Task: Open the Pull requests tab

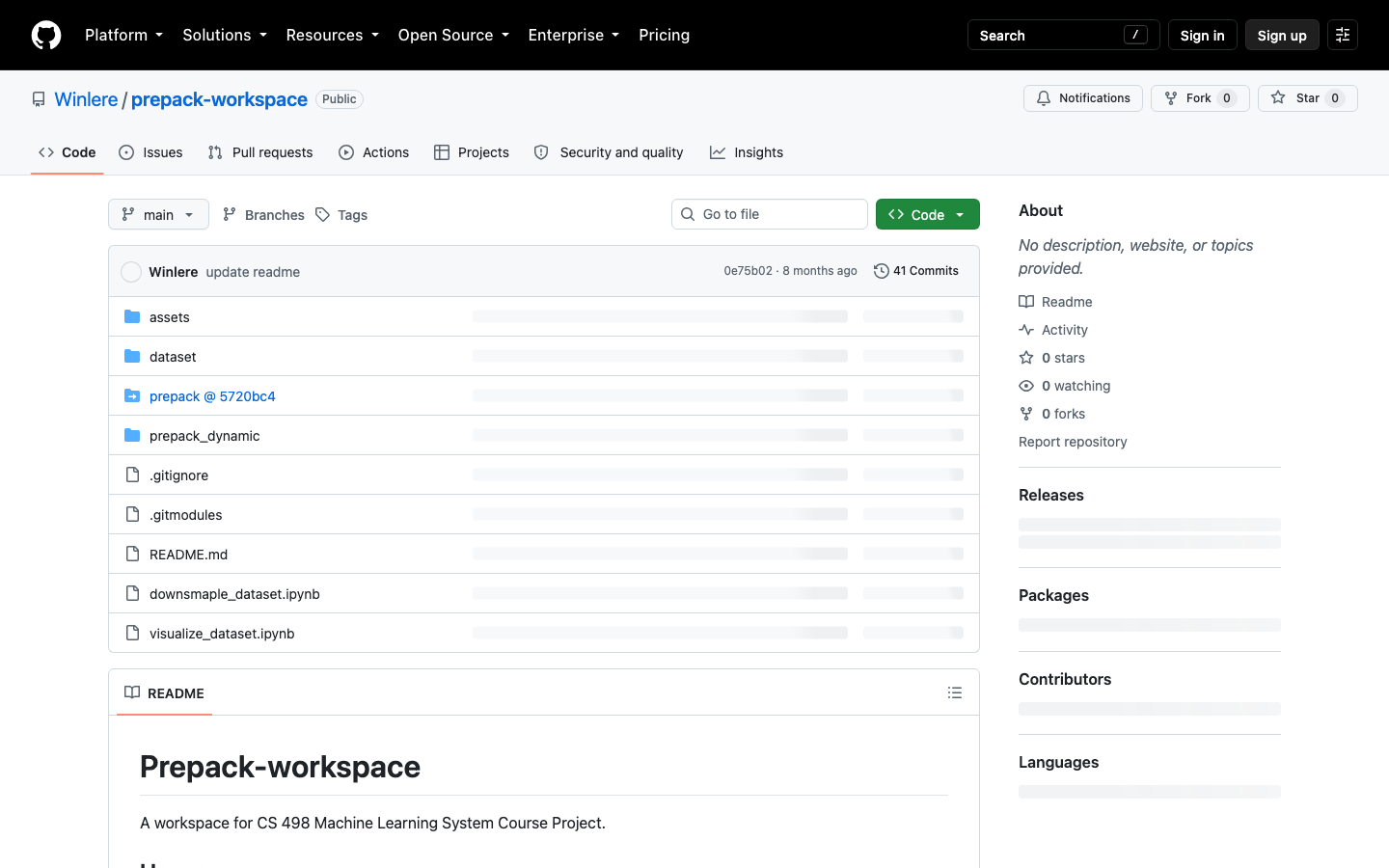Action: [260, 152]
